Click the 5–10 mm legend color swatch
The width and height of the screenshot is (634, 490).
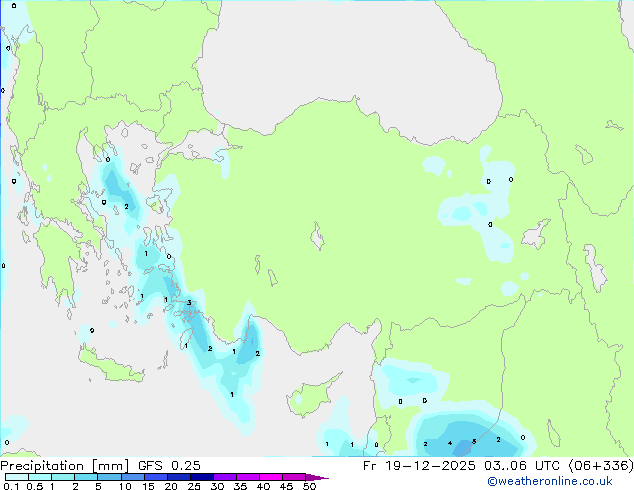point(109,477)
